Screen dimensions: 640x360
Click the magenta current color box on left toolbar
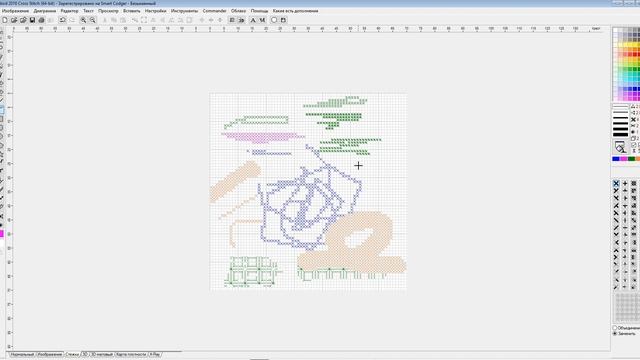pyautogui.click(x=2, y=234)
